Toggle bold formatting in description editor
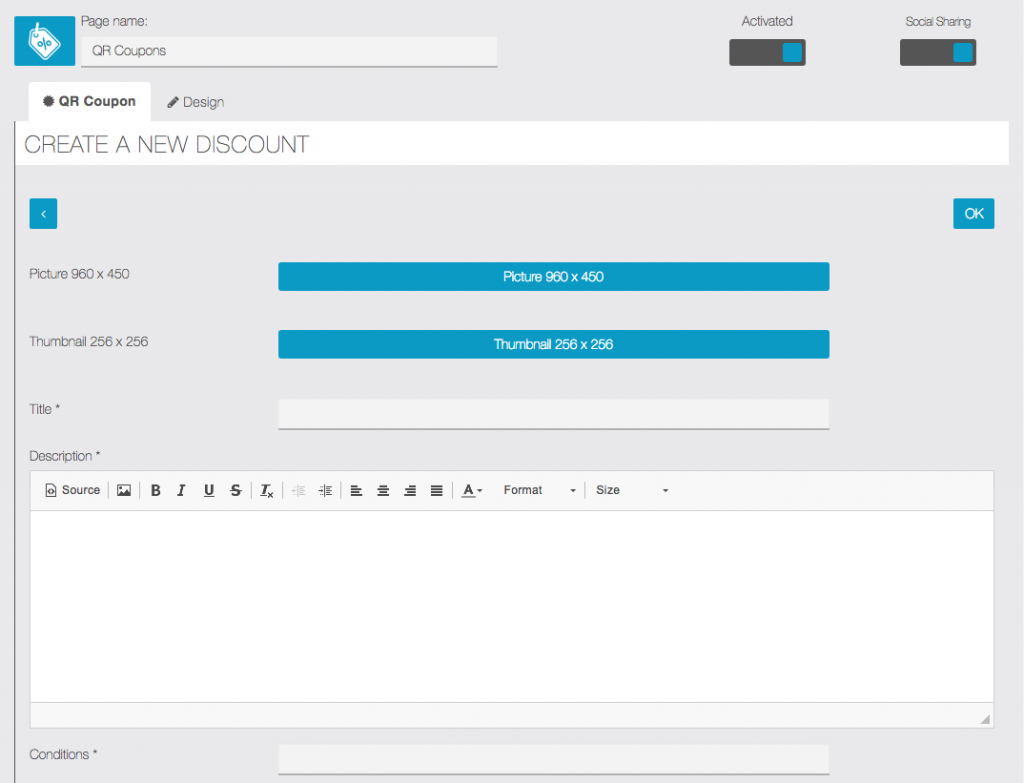Screen dimensions: 1024x783 156,490
